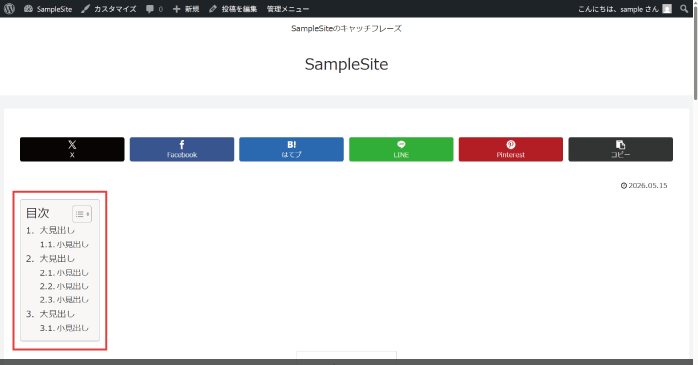
Task: Open the comments bubble showing 0
Action: tap(154, 9)
